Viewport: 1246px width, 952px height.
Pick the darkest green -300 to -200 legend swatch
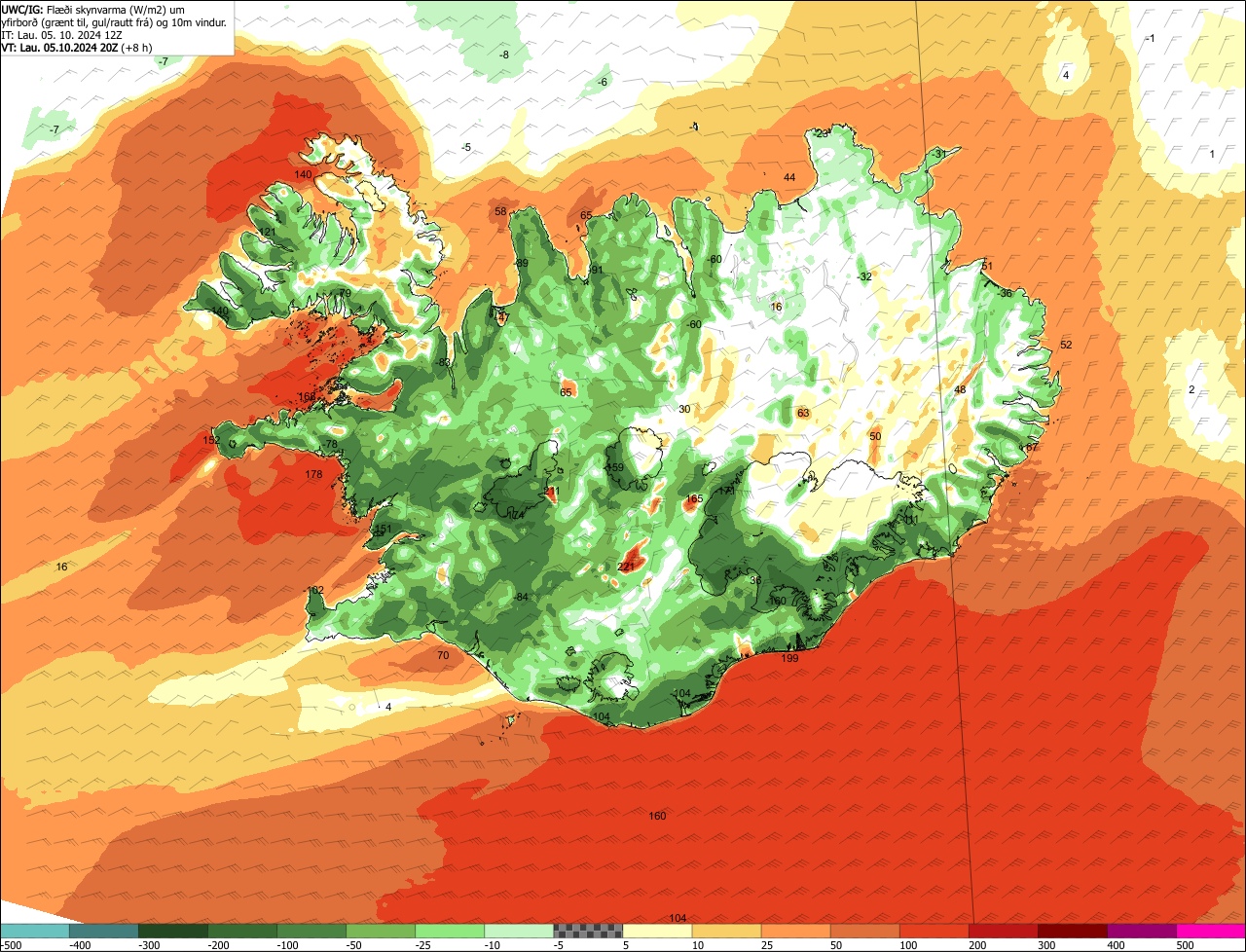172,931
